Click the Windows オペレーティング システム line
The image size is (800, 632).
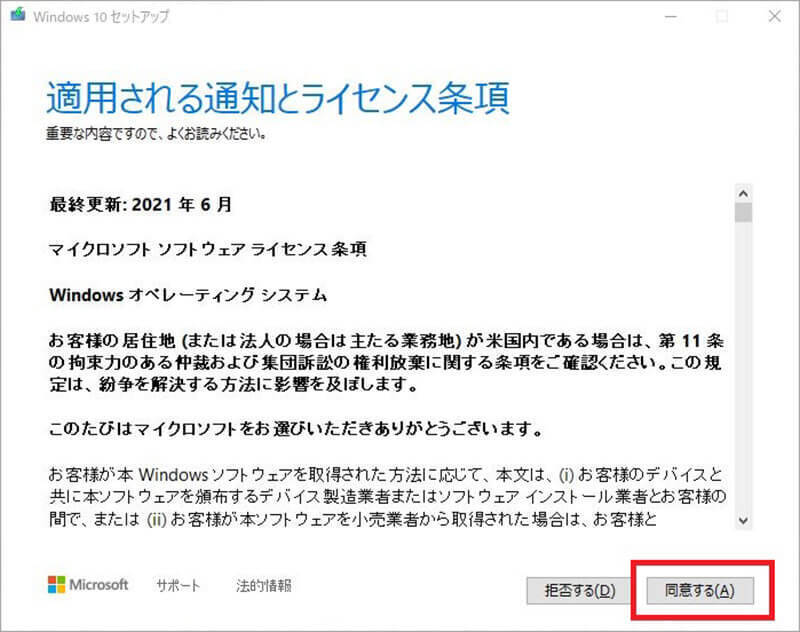[188, 294]
